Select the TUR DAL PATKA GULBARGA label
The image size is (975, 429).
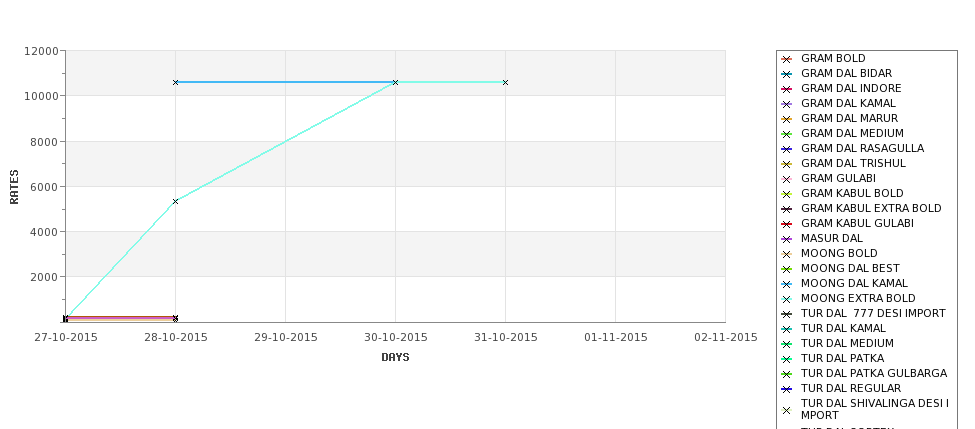[x=874, y=373]
